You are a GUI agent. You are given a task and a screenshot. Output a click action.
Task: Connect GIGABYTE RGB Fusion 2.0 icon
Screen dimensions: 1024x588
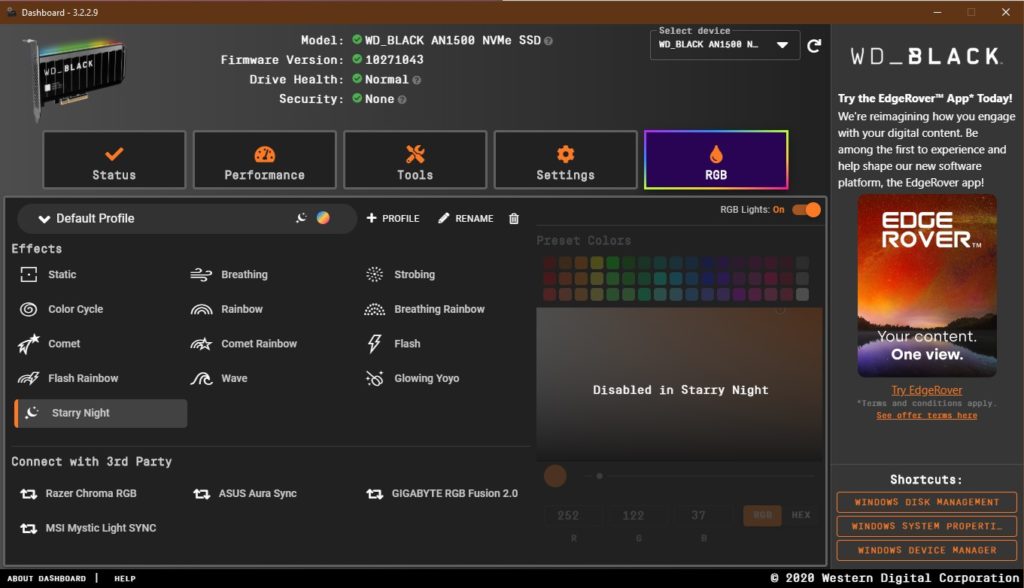pos(374,494)
